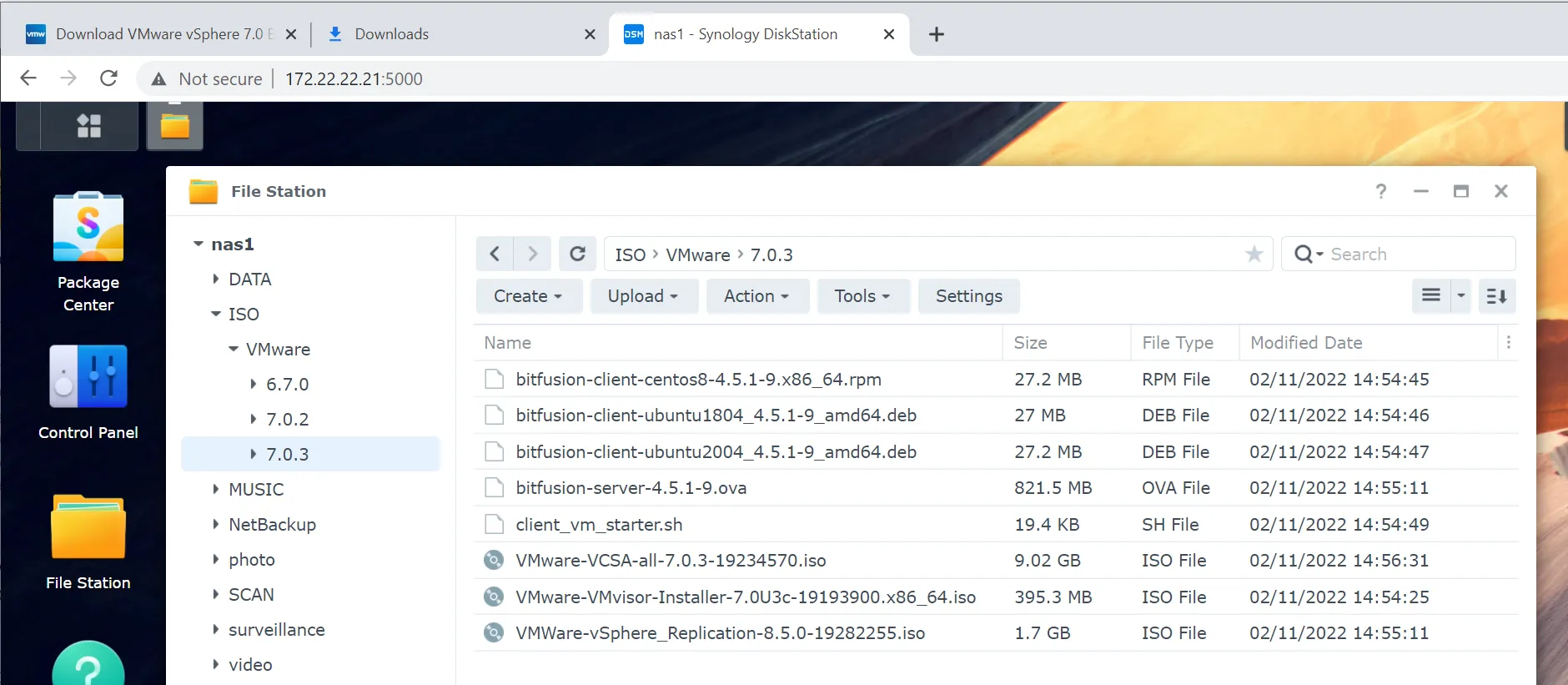
Task: Collapse the VMware folder tree node
Action: [234, 349]
